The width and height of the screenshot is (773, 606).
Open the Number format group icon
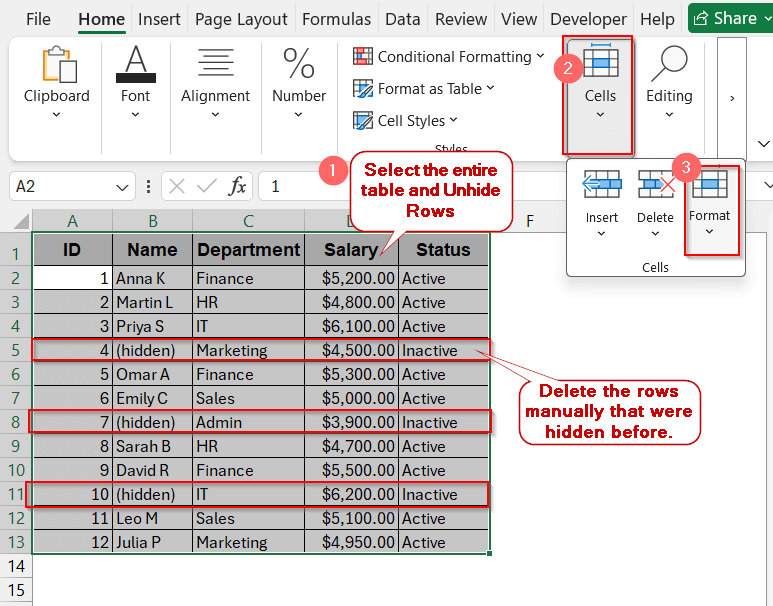coord(299,66)
